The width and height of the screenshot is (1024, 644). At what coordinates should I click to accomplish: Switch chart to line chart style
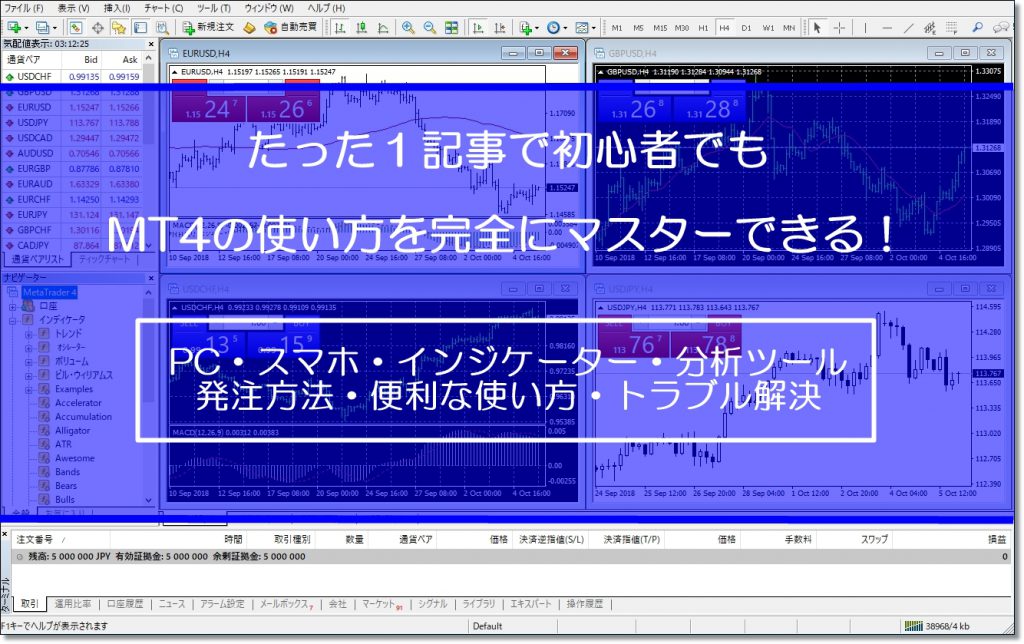click(383, 28)
